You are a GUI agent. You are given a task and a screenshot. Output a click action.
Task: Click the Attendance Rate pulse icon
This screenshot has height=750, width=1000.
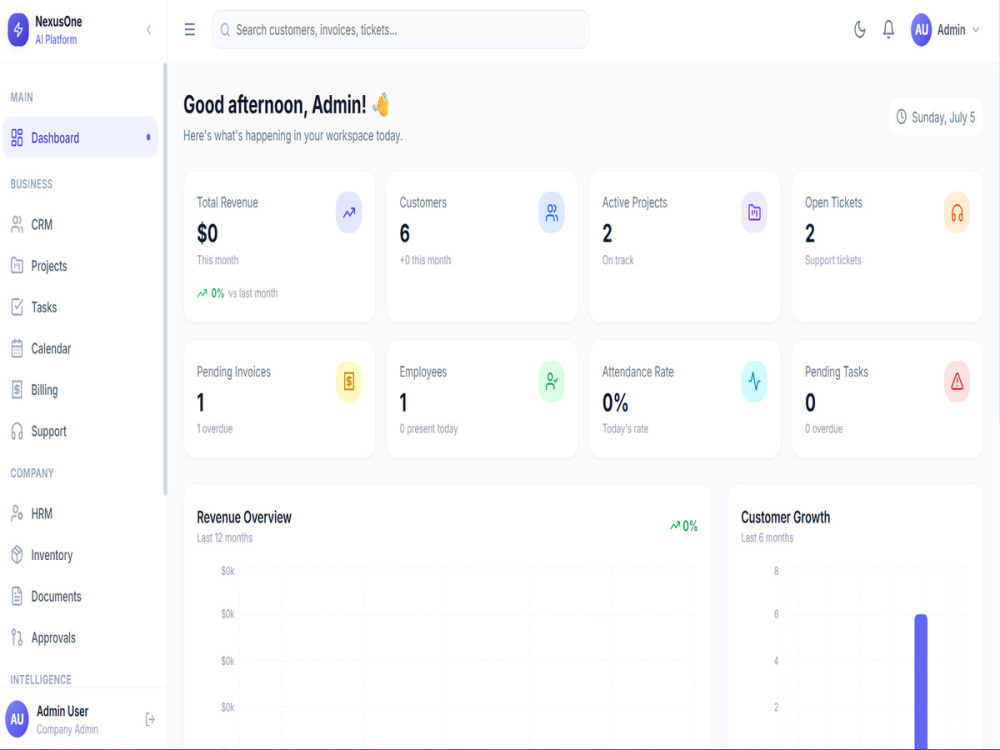754,381
